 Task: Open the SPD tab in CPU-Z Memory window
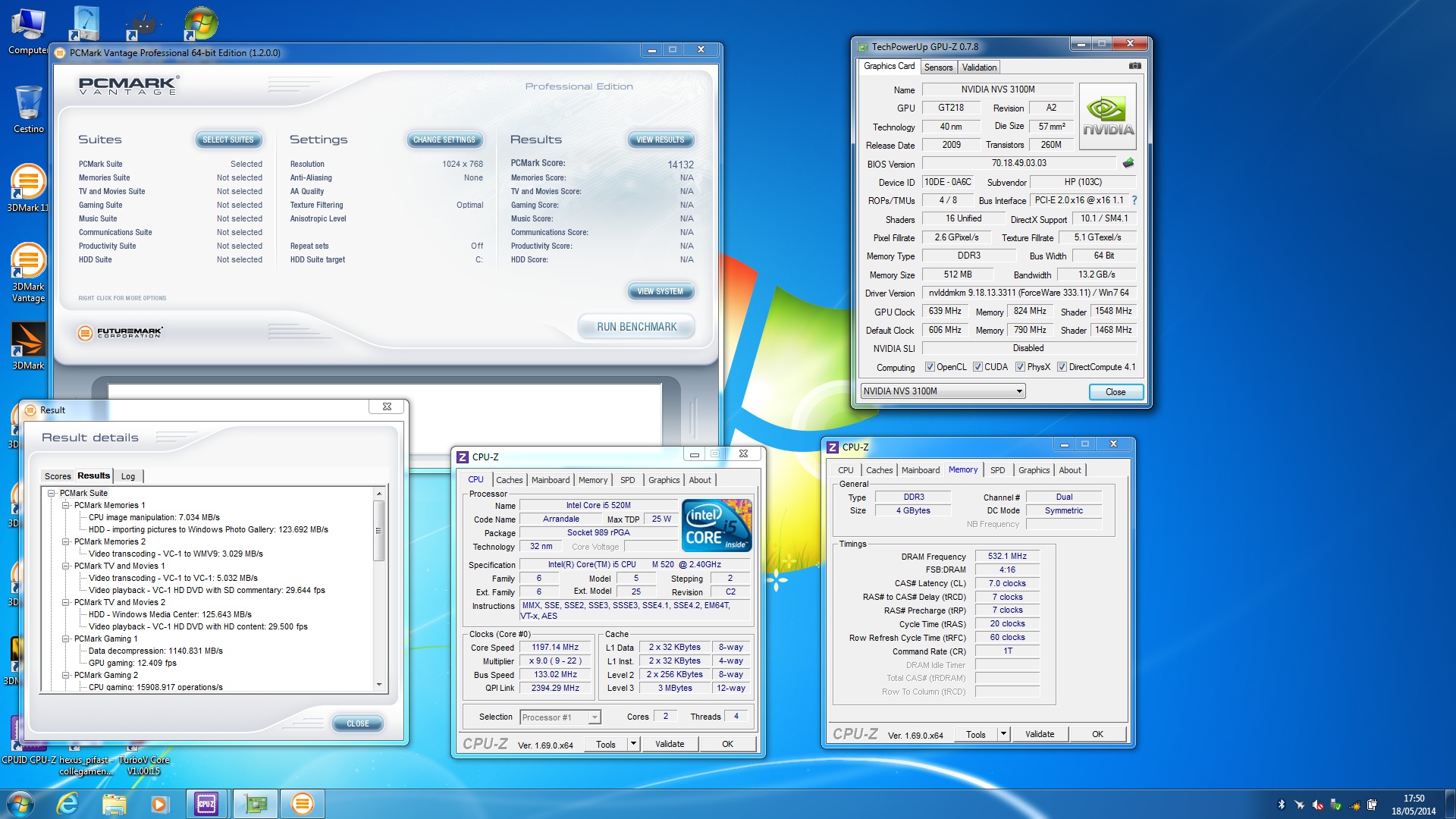(997, 470)
